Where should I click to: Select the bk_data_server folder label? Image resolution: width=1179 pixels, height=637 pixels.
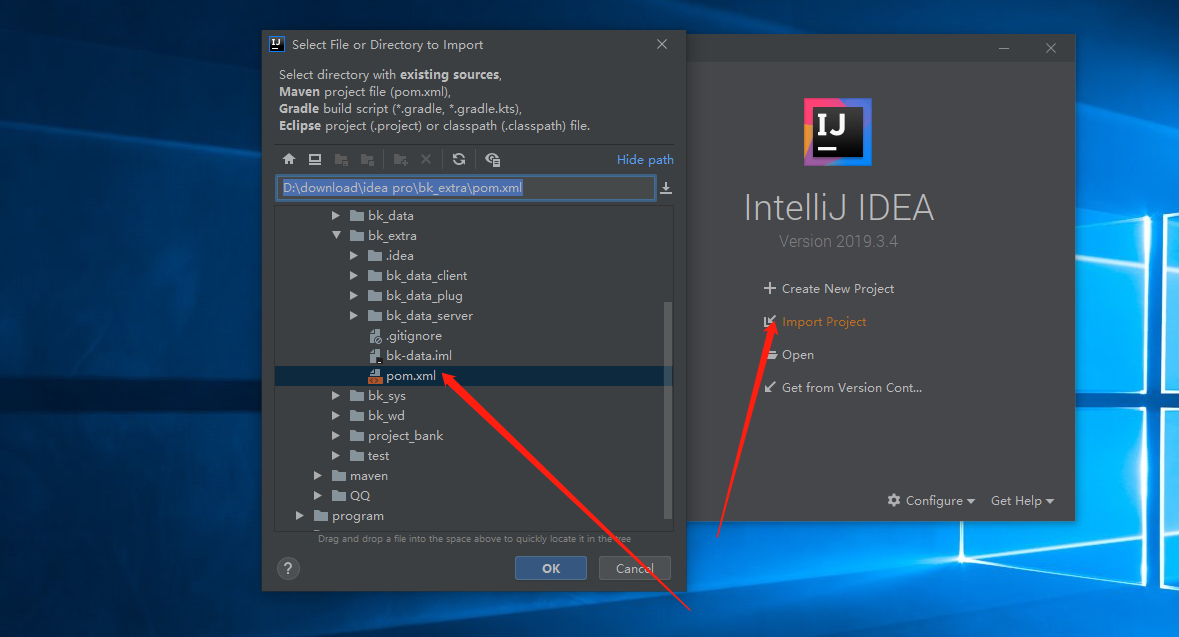coord(429,316)
